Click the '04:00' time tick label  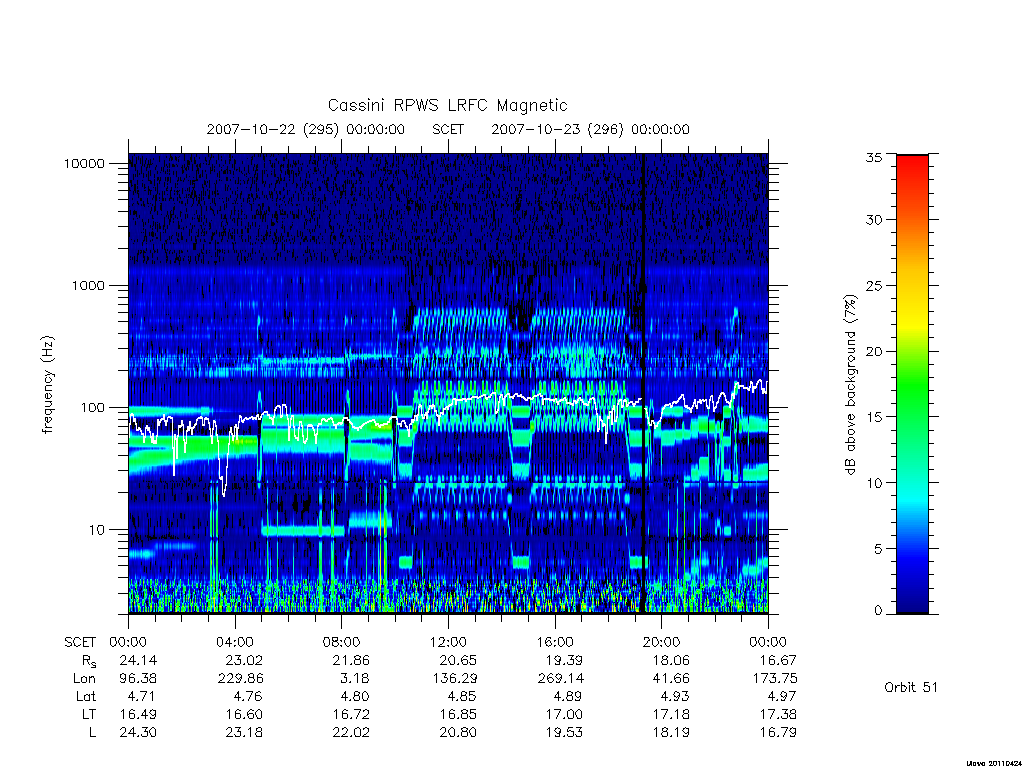click(x=234, y=642)
